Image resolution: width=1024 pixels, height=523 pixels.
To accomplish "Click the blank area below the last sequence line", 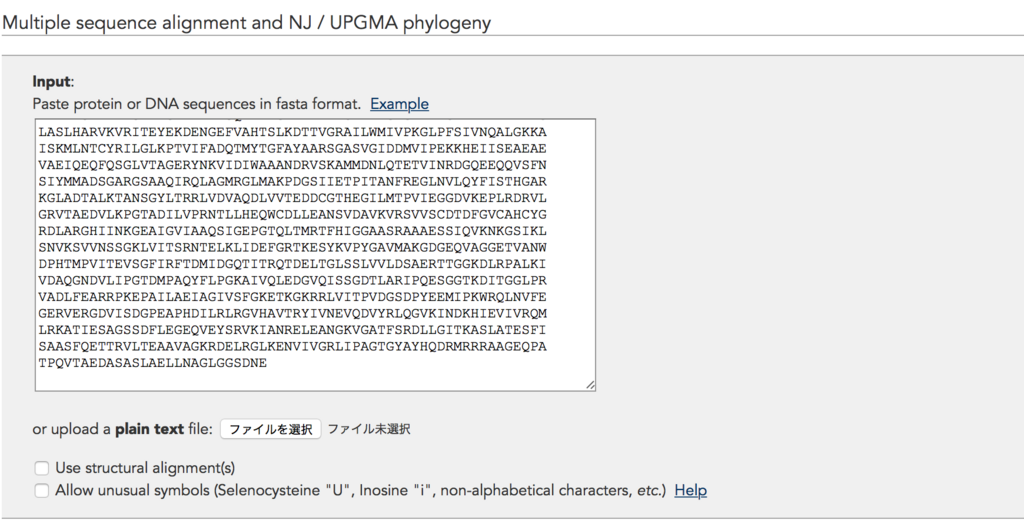I will 315,379.
